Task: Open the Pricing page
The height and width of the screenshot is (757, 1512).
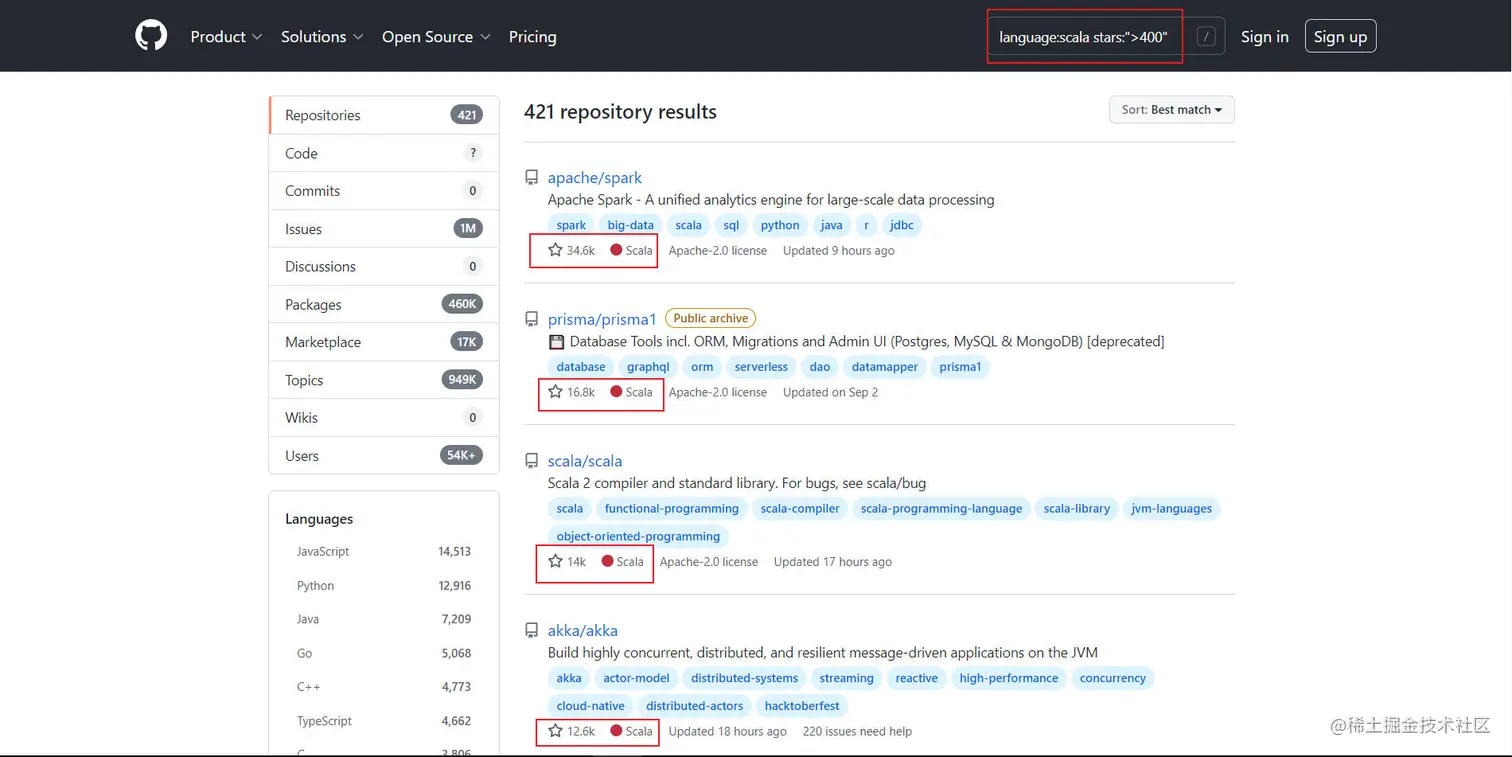Action: [532, 37]
